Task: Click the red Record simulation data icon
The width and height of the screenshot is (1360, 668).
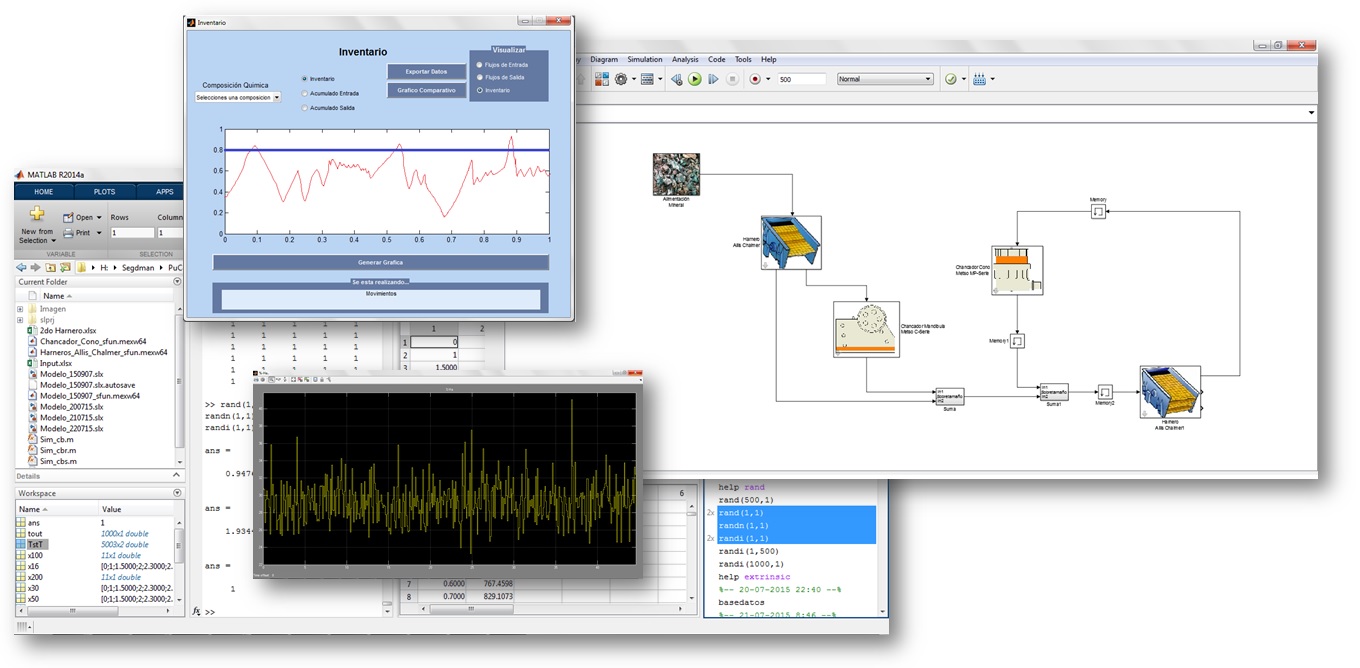Action: coord(755,79)
